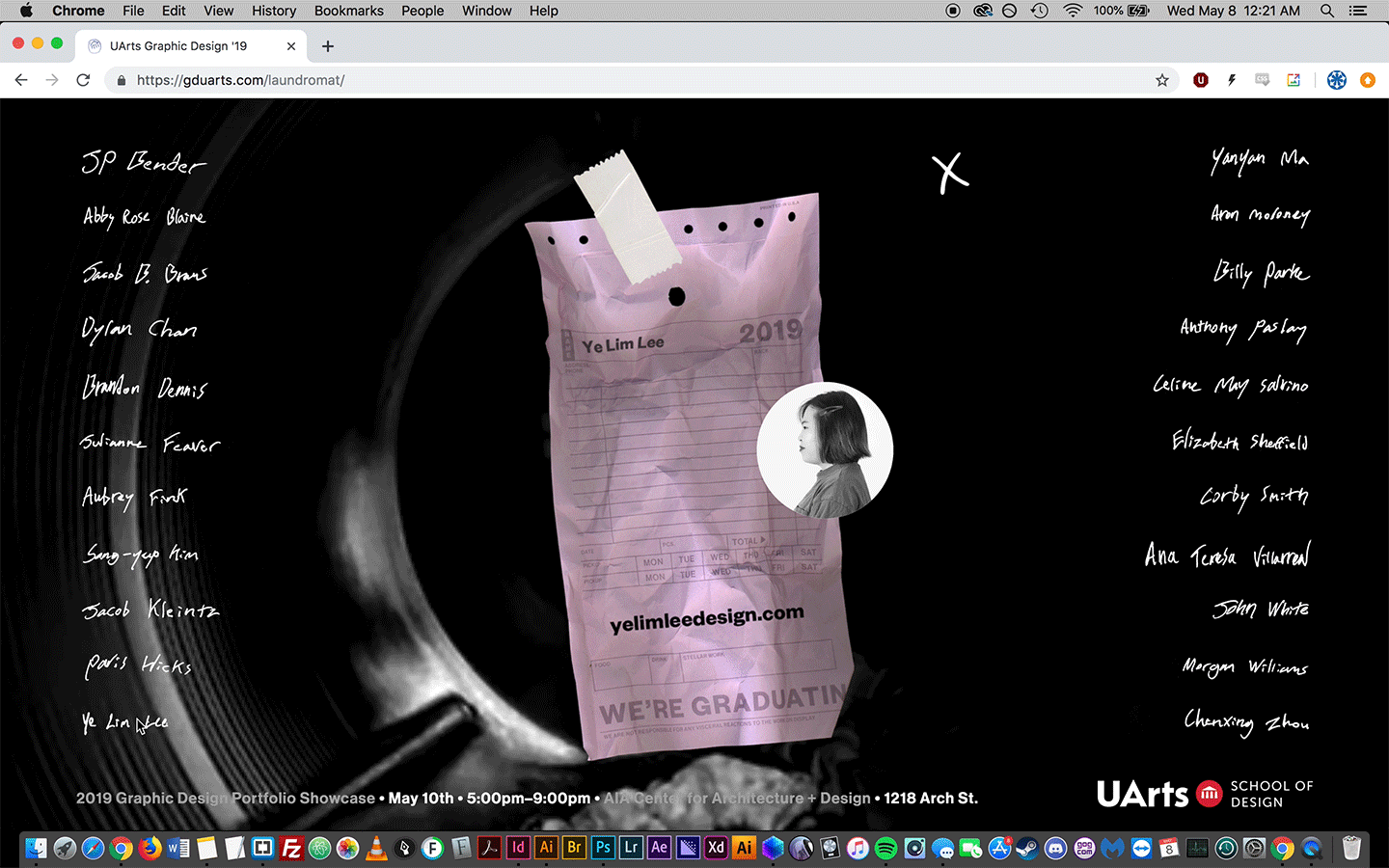Open the Chrome History menu
Screen dimensions: 1389x868
pyautogui.click(x=274, y=11)
